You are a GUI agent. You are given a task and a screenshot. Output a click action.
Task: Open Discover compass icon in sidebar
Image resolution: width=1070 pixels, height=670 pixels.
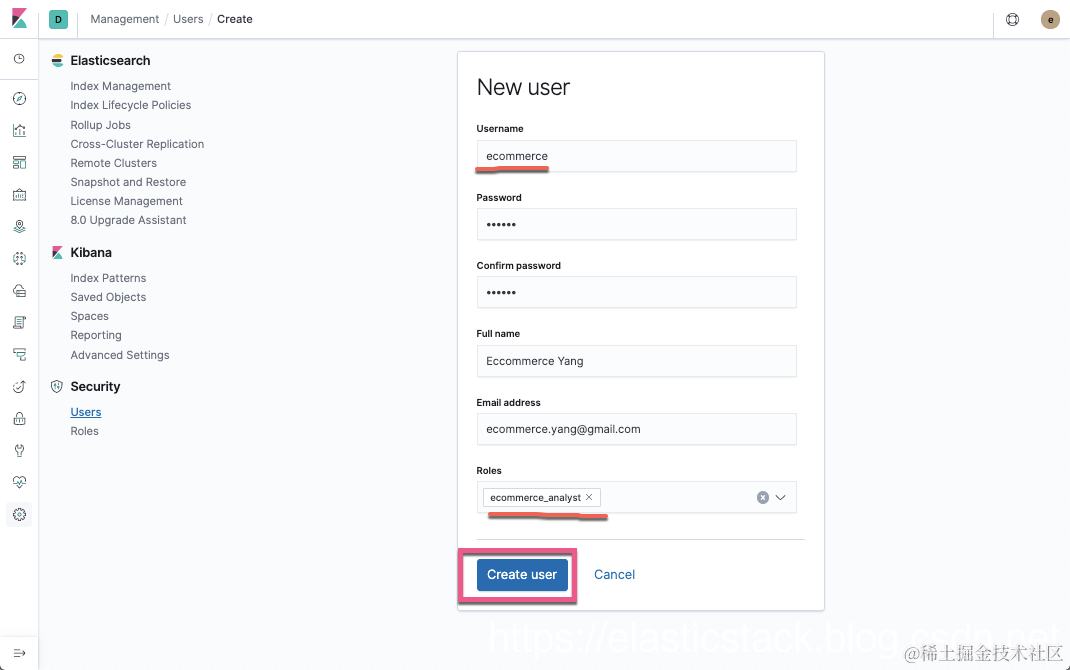tap(19, 98)
